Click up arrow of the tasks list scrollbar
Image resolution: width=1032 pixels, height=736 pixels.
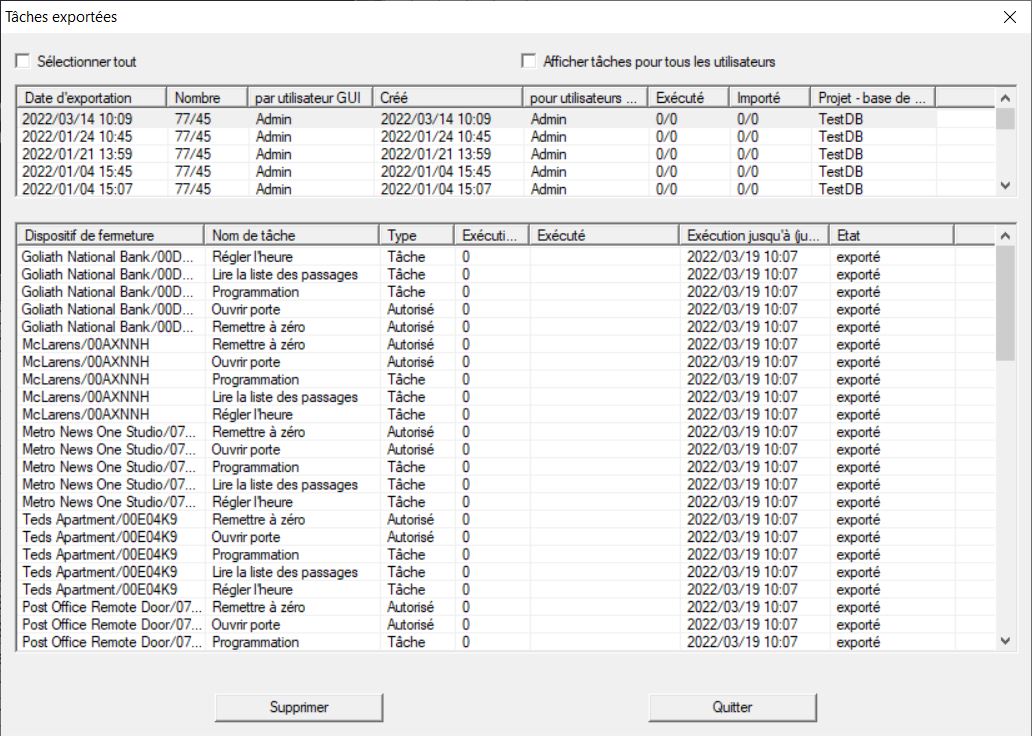[x=1005, y=235]
